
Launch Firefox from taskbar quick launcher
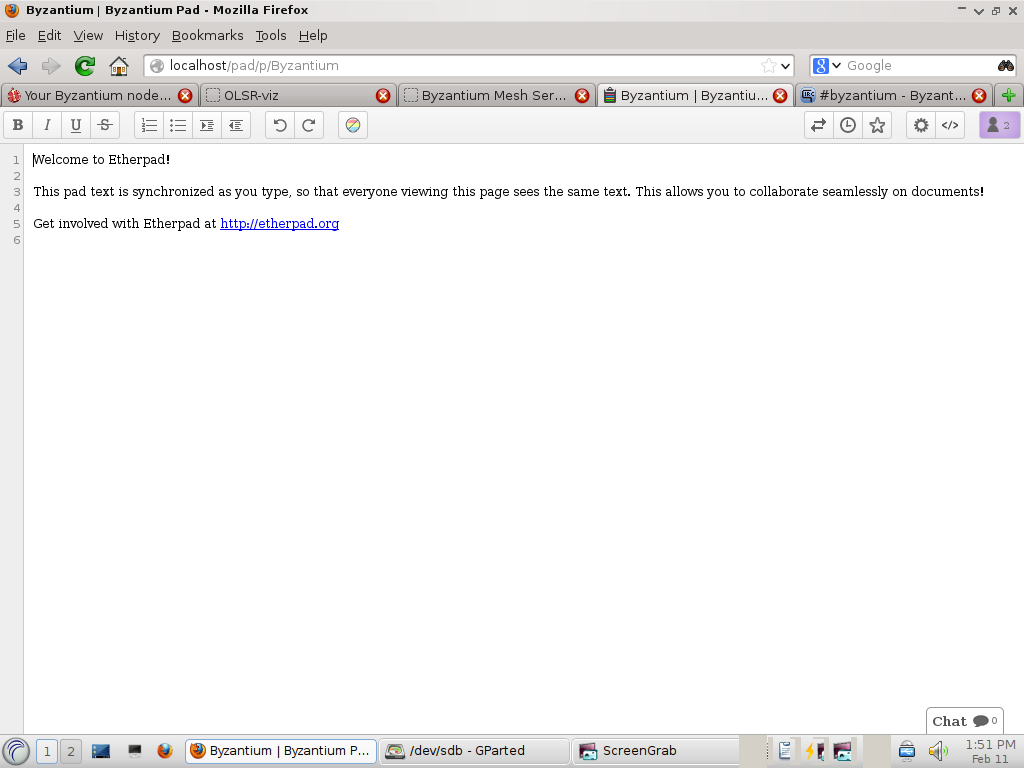coord(165,751)
